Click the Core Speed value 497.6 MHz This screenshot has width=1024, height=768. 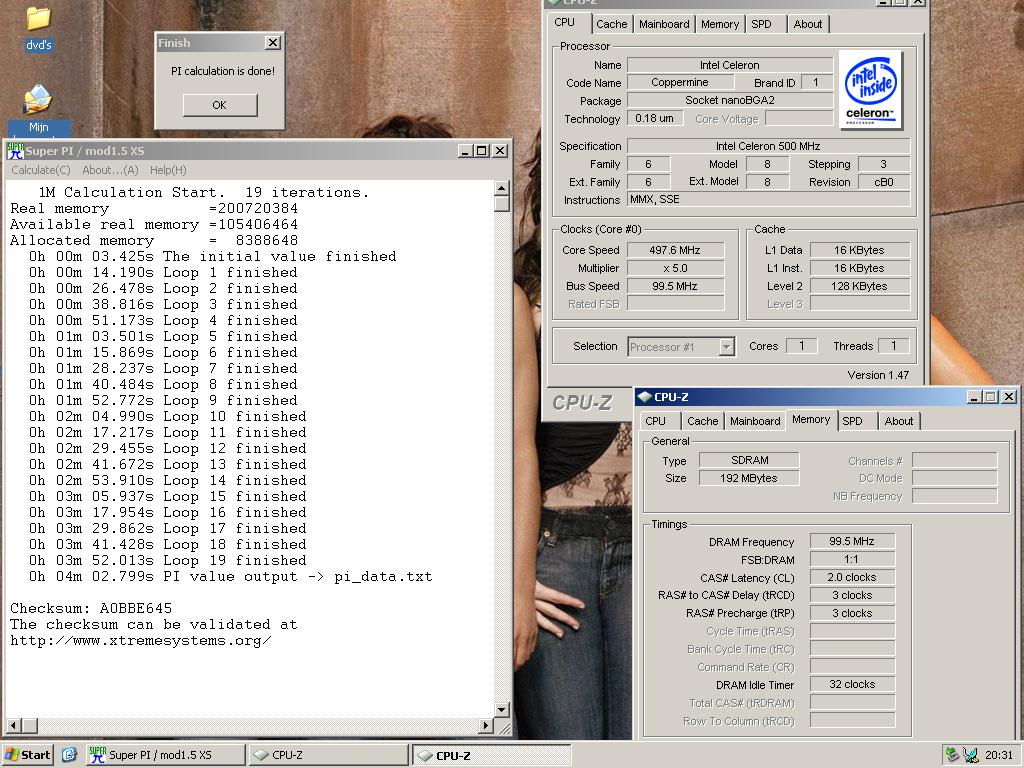tap(675, 250)
